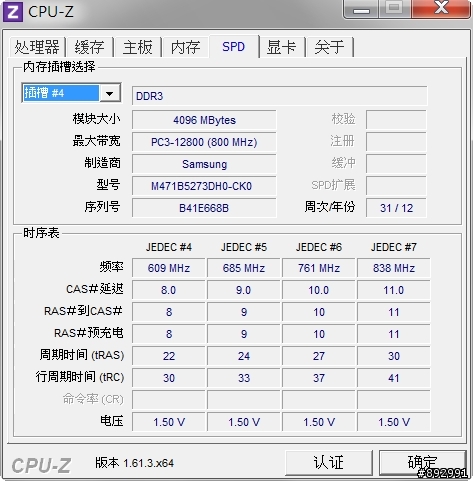Click the 电压 row label

tap(112, 421)
